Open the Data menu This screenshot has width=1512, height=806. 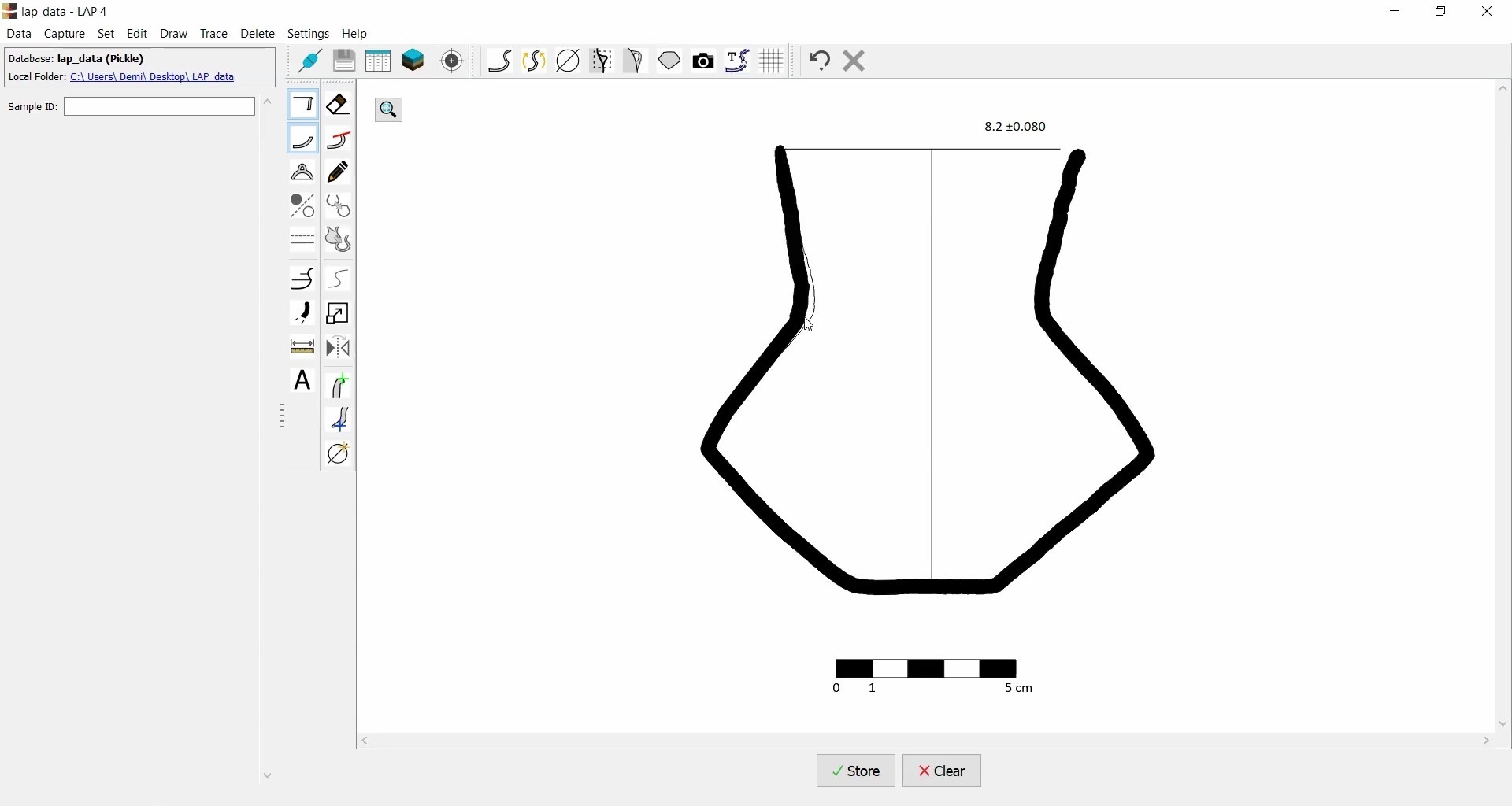[x=19, y=35]
